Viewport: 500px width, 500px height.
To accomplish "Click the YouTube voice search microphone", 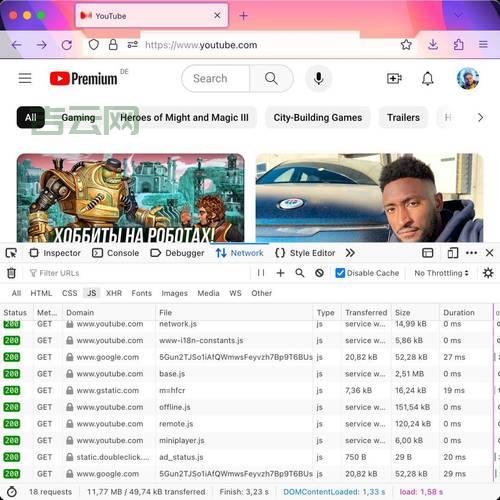I will (x=319, y=79).
